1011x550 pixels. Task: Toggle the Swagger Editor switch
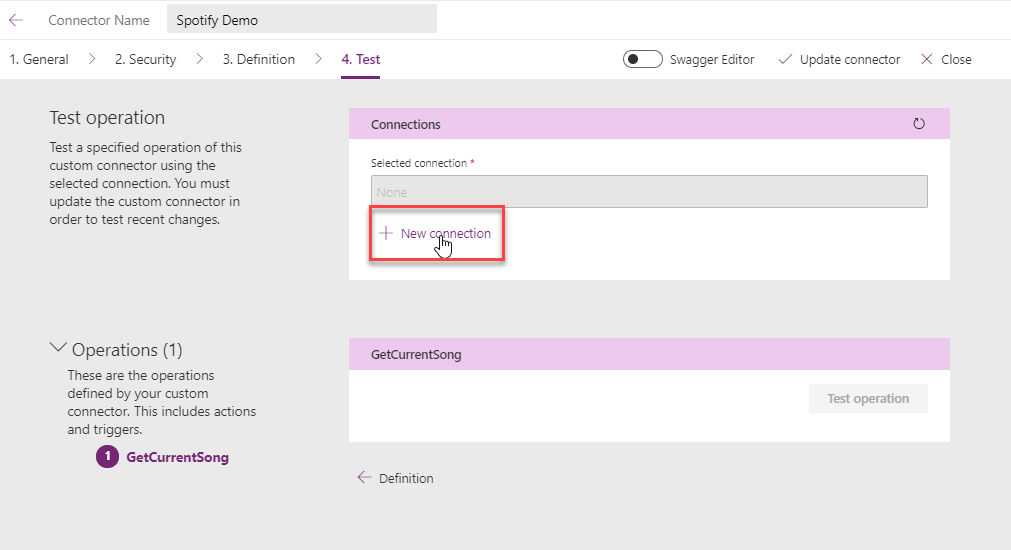point(642,59)
